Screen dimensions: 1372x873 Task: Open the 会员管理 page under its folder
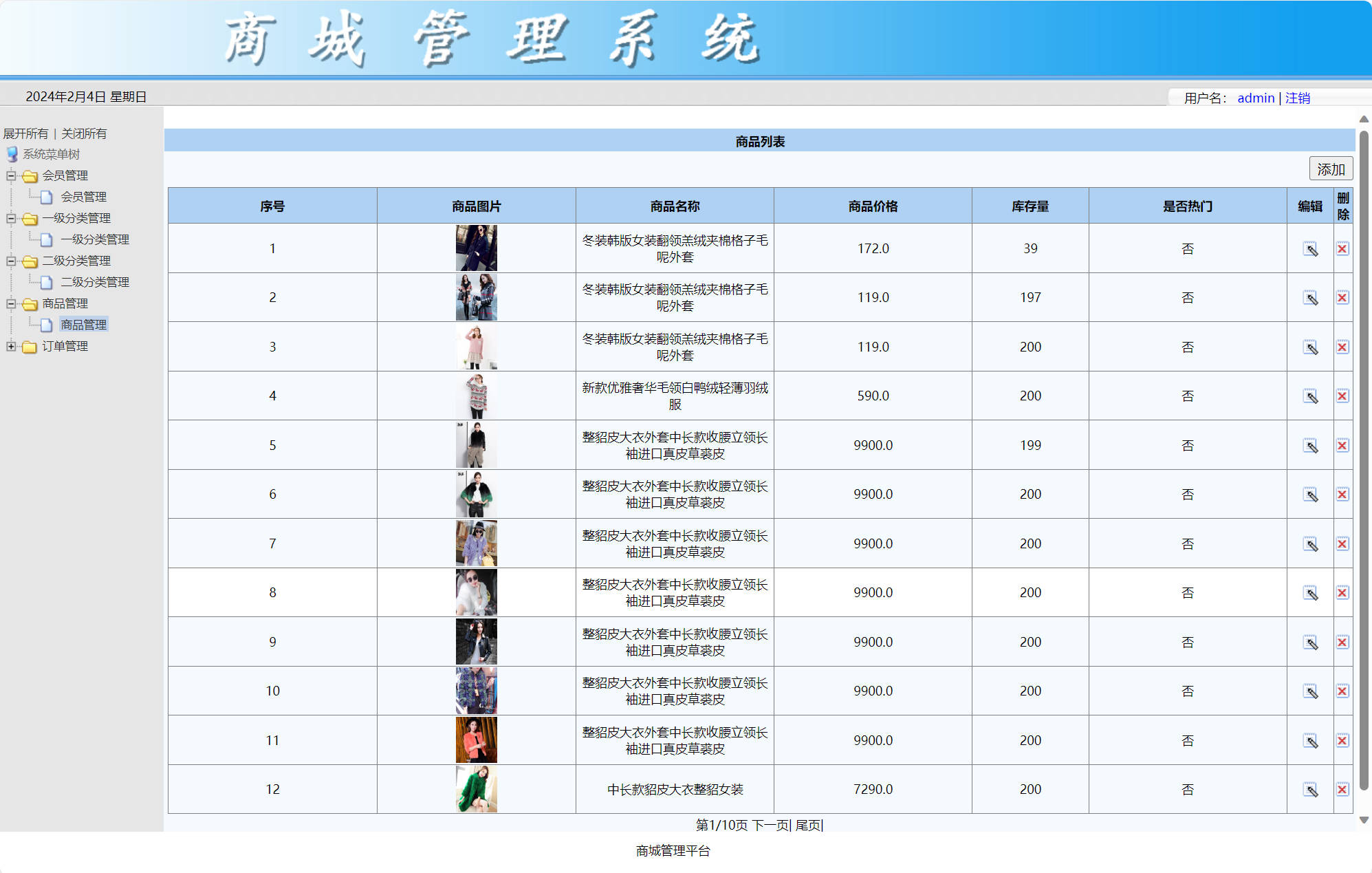click(x=83, y=197)
